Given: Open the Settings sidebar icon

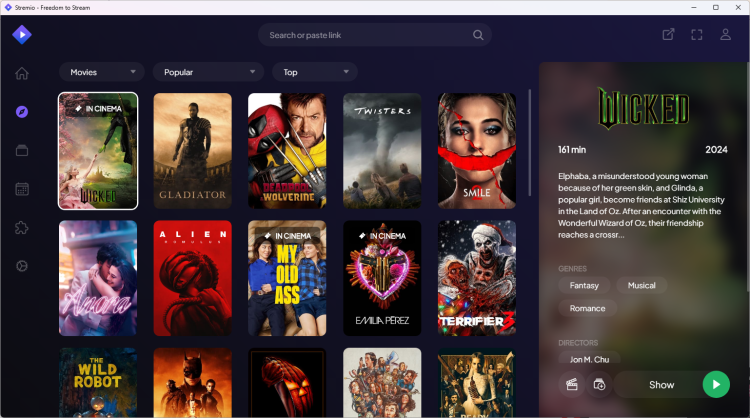Looking at the screenshot, I should 22,266.
